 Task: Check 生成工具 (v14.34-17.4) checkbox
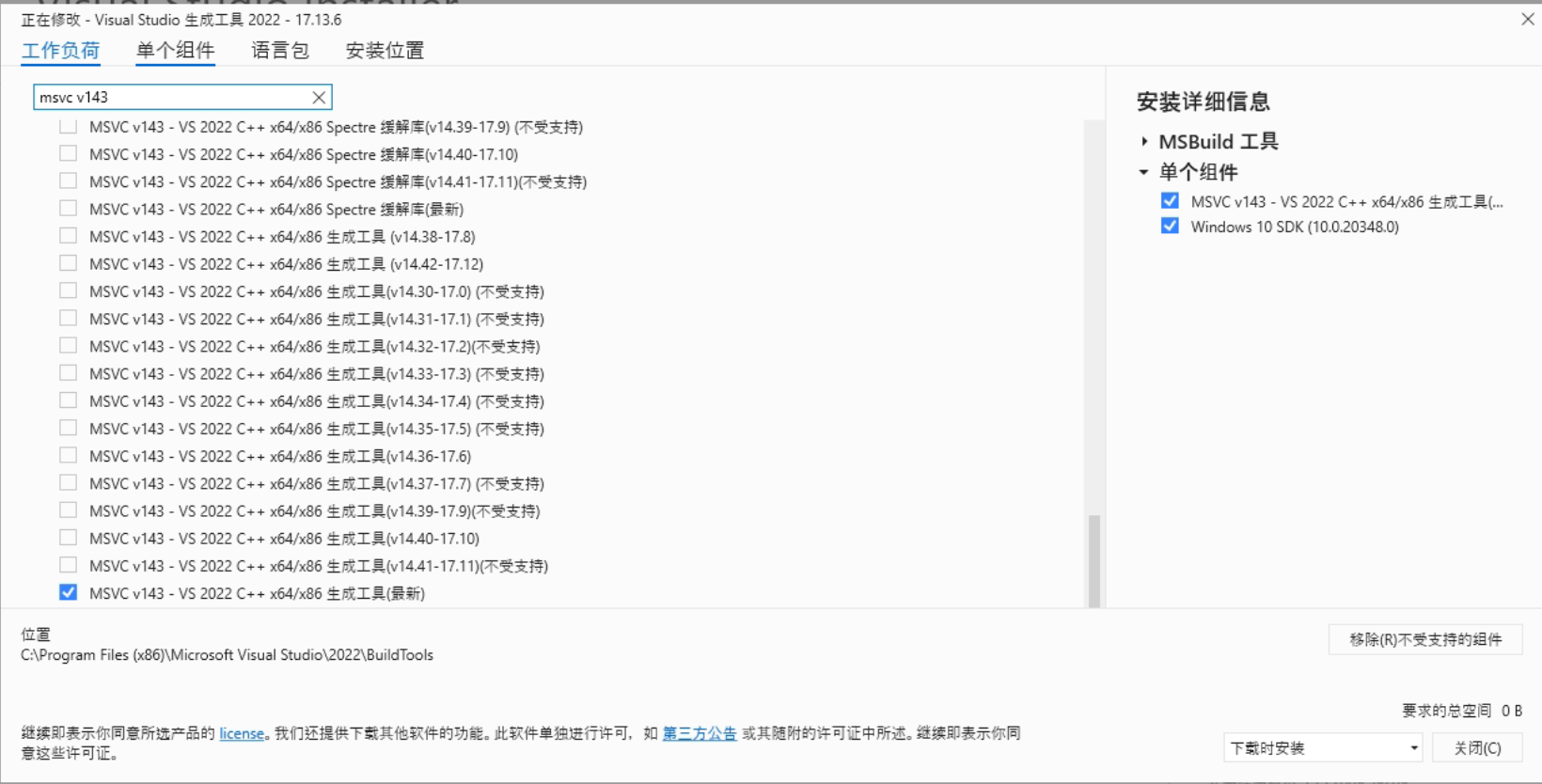click(68, 400)
